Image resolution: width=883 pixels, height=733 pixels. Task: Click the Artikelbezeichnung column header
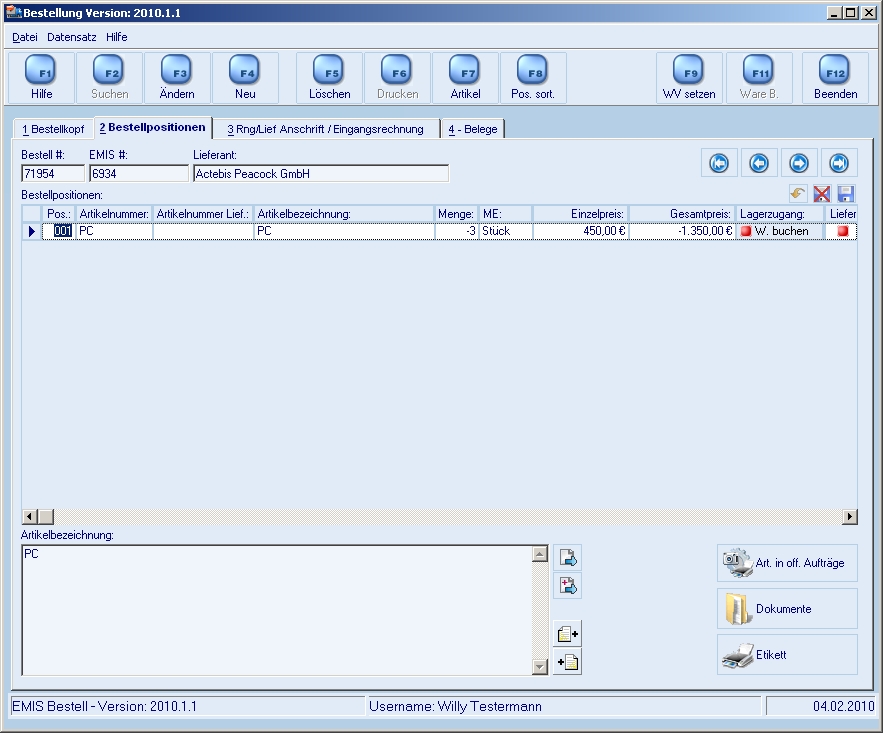click(344, 214)
